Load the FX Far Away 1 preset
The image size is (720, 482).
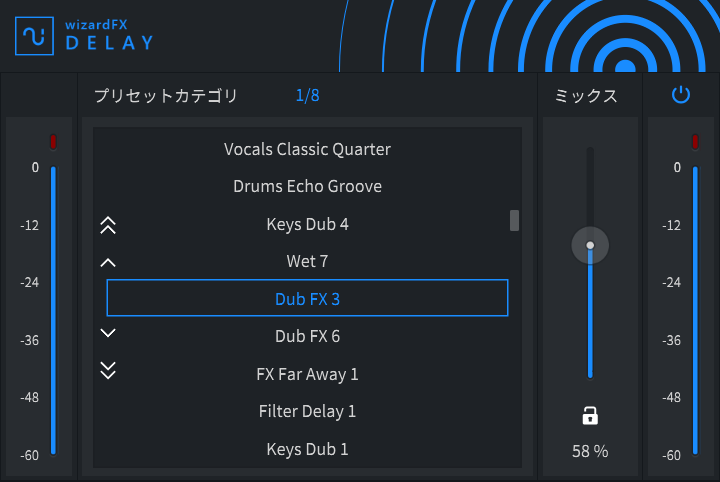[x=307, y=374]
